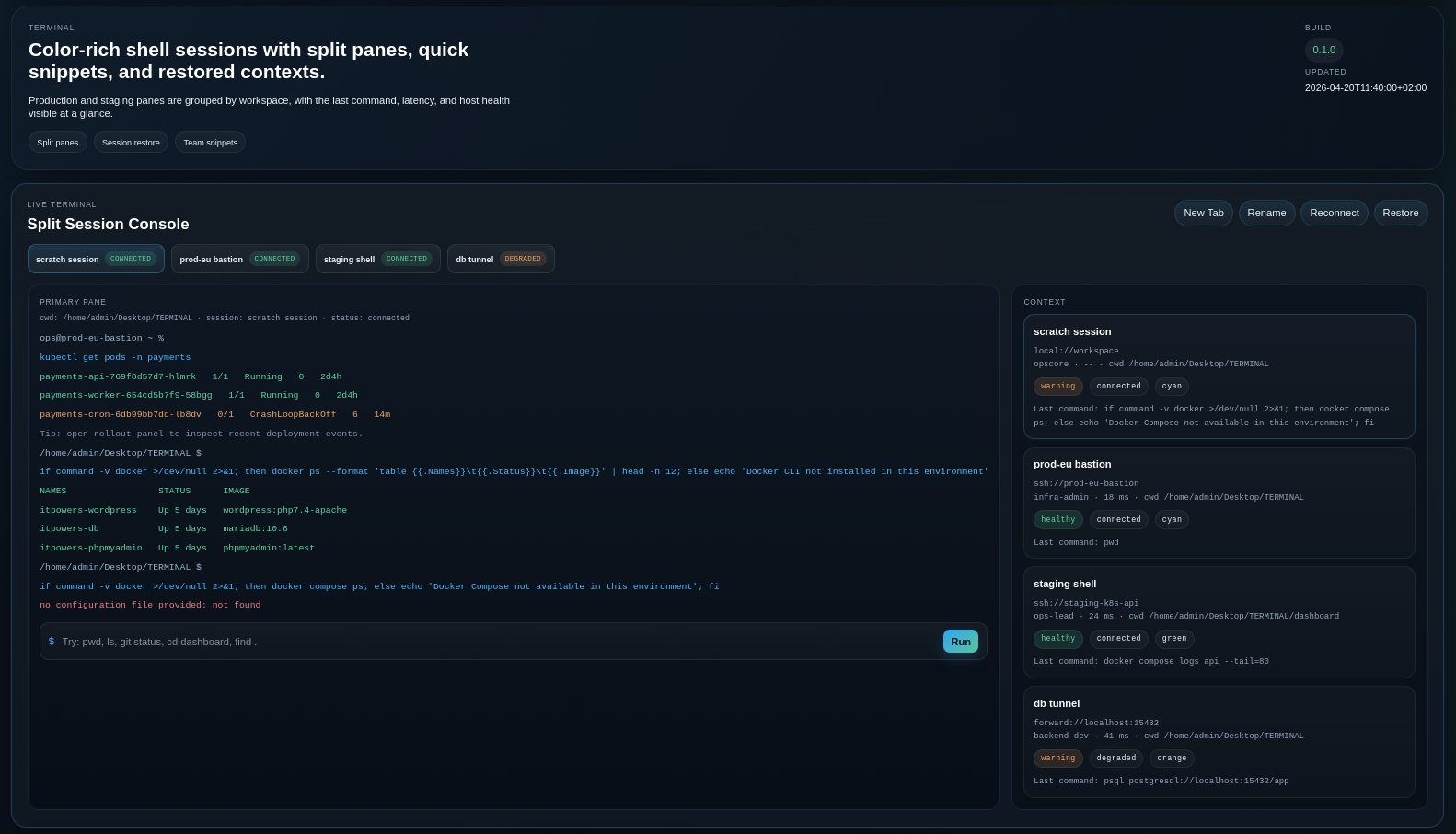The height and width of the screenshot is (834, 1456).
Task: Run the typed command
Action: point(960,642)
